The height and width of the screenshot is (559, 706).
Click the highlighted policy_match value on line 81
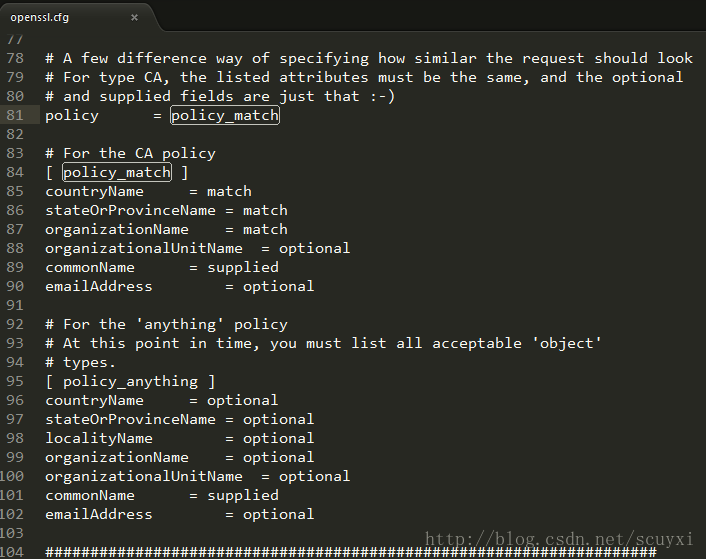(224, 116)
